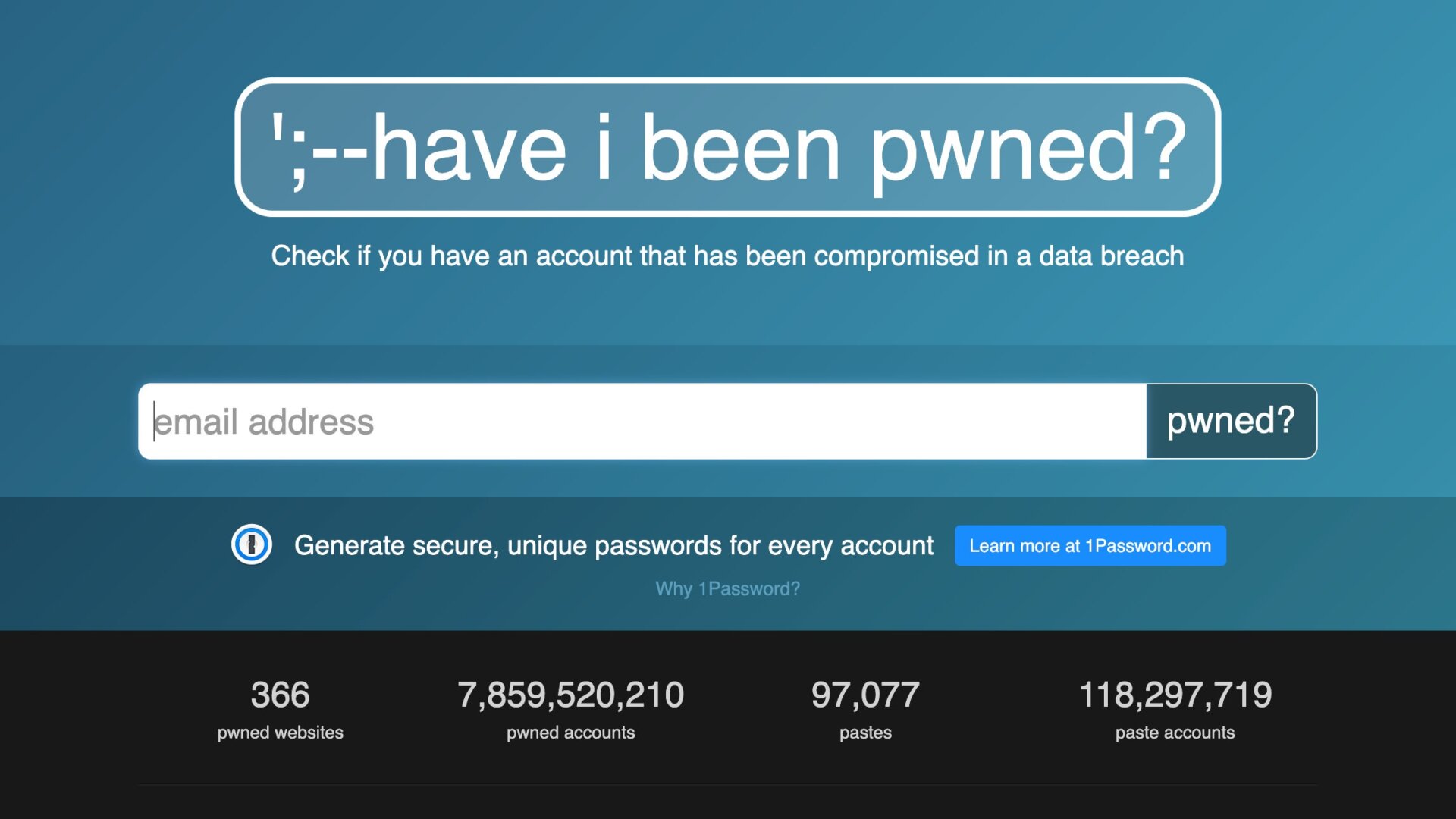This screenshot has width=1456, height=819.
Task: Click the 97,077 pastes figure
Action: [865, 695]
